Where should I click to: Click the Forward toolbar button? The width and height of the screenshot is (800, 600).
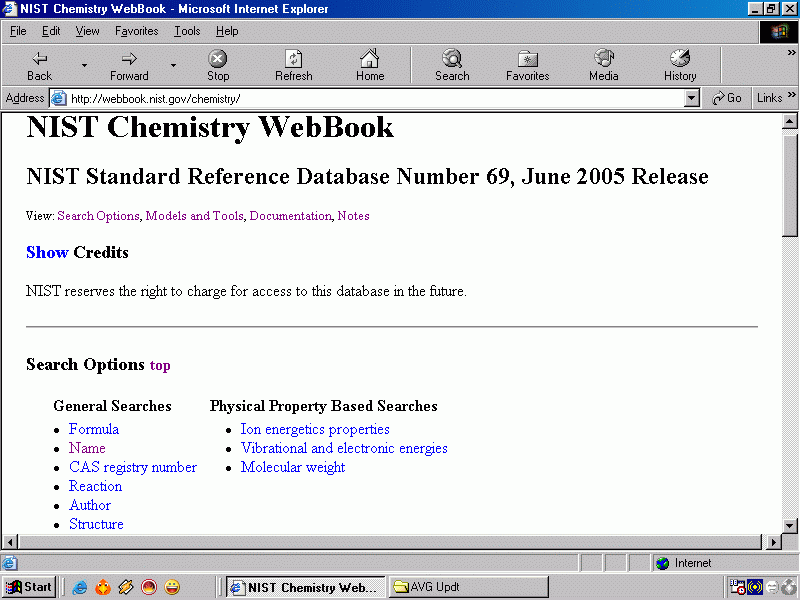pyautogui.click(x=129, y=65)
